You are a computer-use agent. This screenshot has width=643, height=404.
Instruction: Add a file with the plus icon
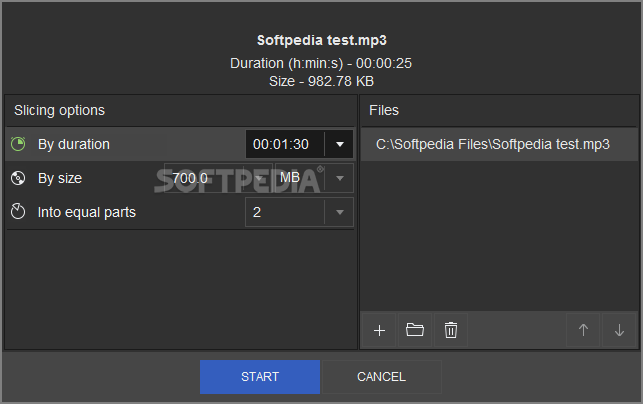click(379, 330)
